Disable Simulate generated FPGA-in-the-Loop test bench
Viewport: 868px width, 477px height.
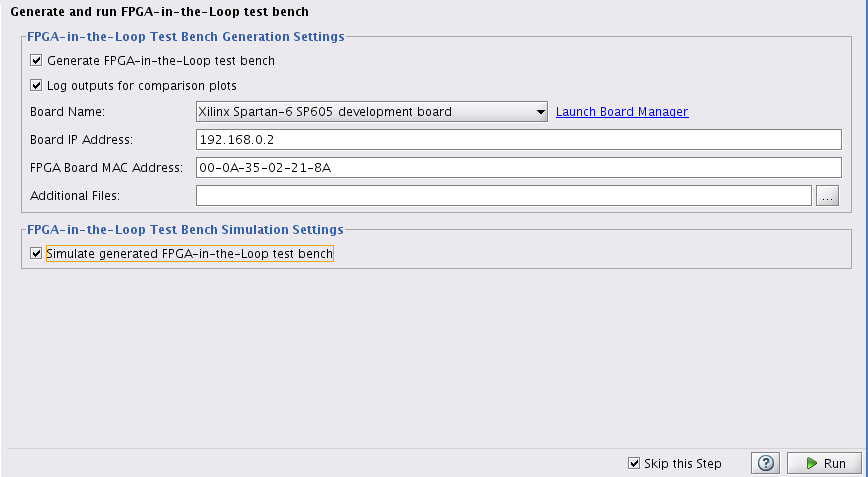pos(37,254)
